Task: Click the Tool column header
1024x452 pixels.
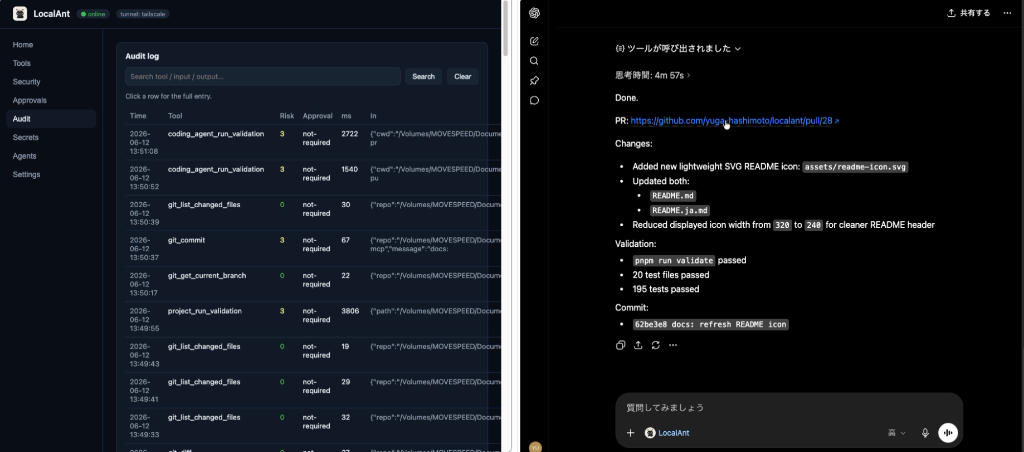Action: pyautogui.click(x=175, y=116)
